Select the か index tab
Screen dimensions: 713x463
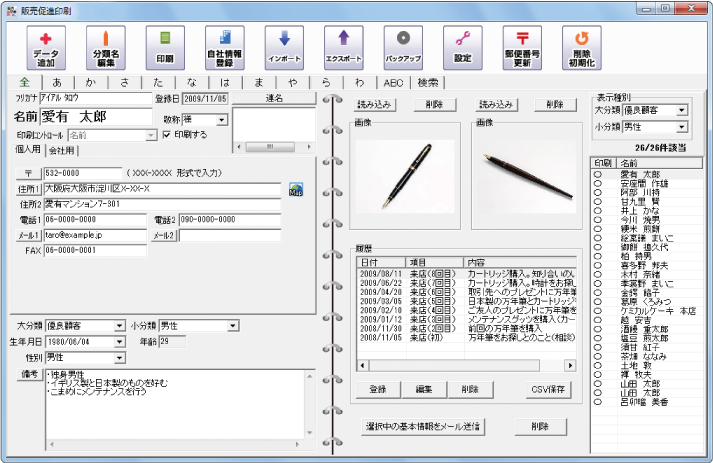[x=91, y=82]
